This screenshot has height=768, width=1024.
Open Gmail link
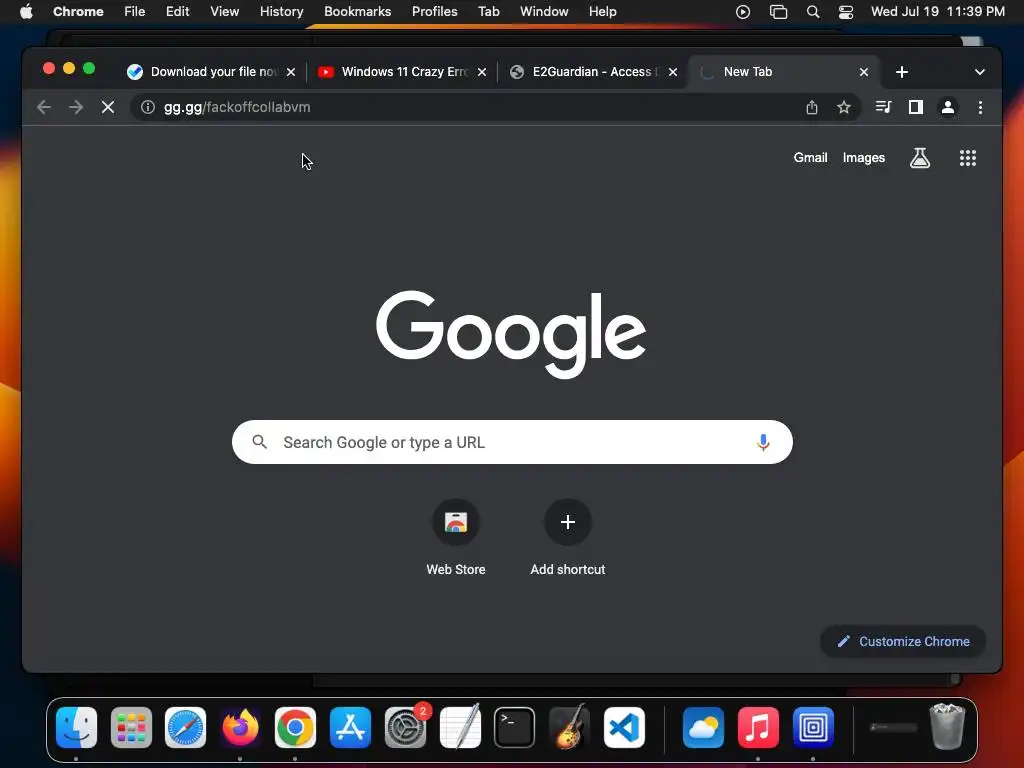(x=810, y=157)
